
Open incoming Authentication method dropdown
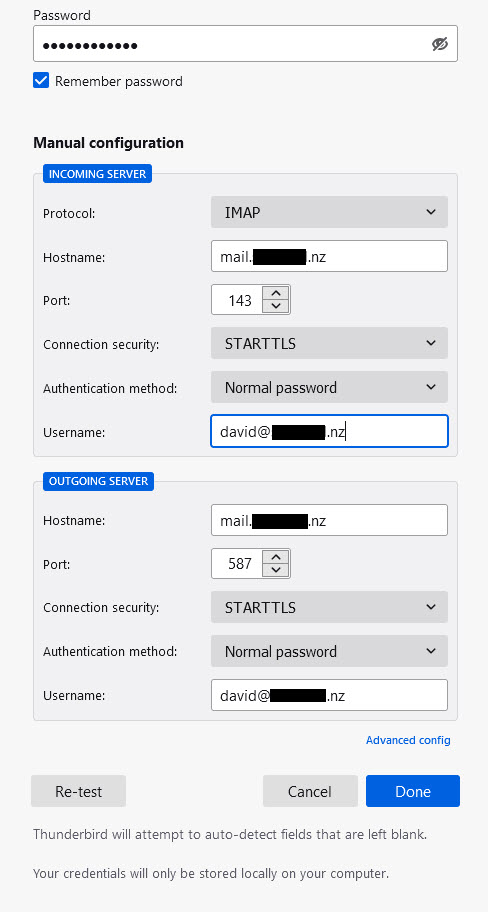tap(329, 387)
